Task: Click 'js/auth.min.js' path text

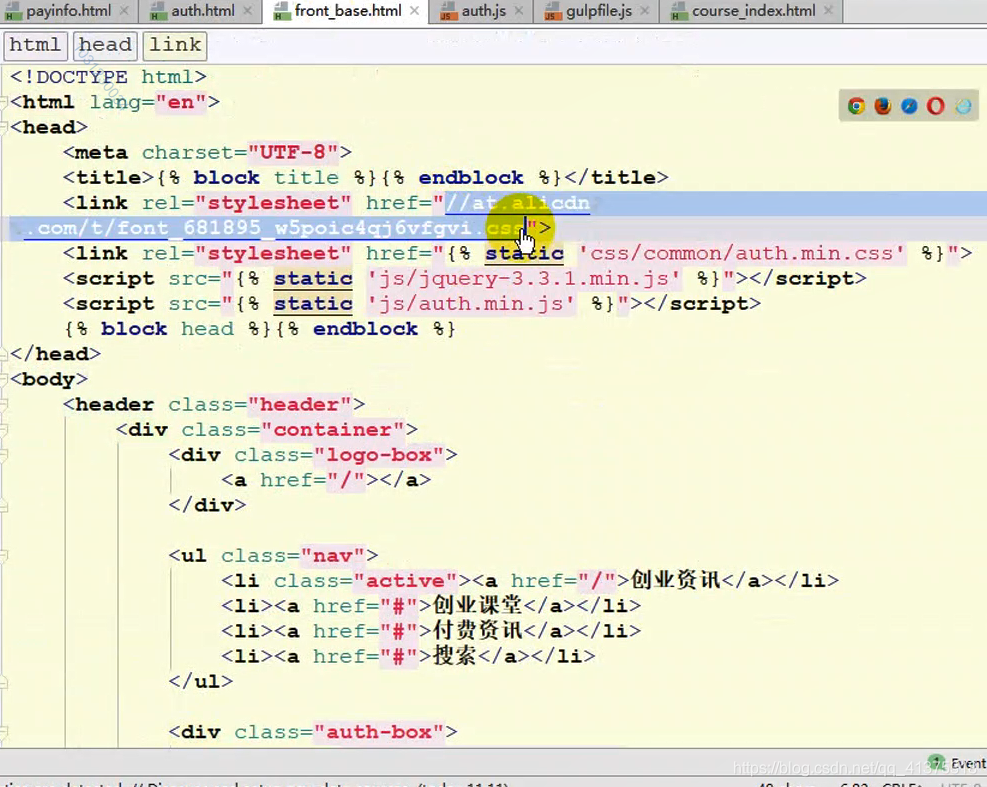Action: (x=471, y=303)
